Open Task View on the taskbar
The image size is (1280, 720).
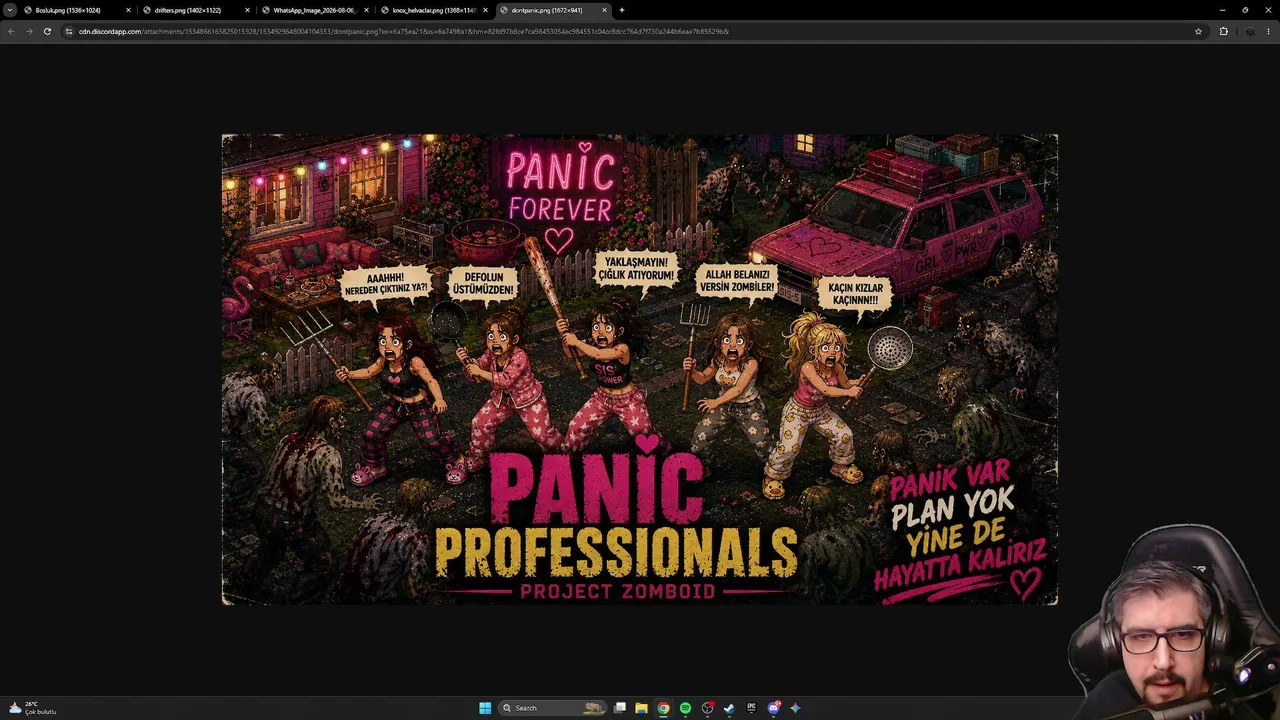point(620,708)
